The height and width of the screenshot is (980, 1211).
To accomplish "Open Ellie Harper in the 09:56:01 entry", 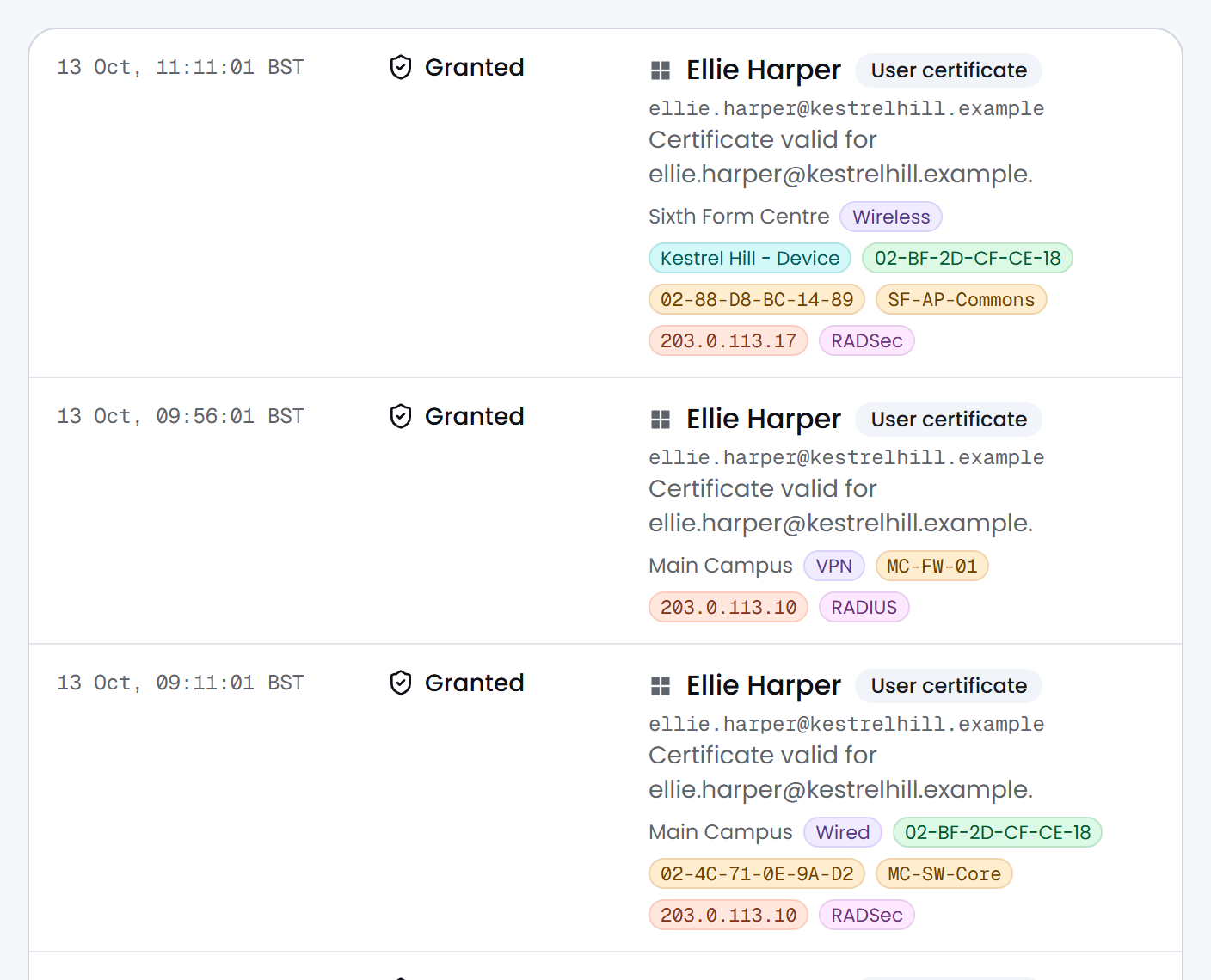I will 764,419.
